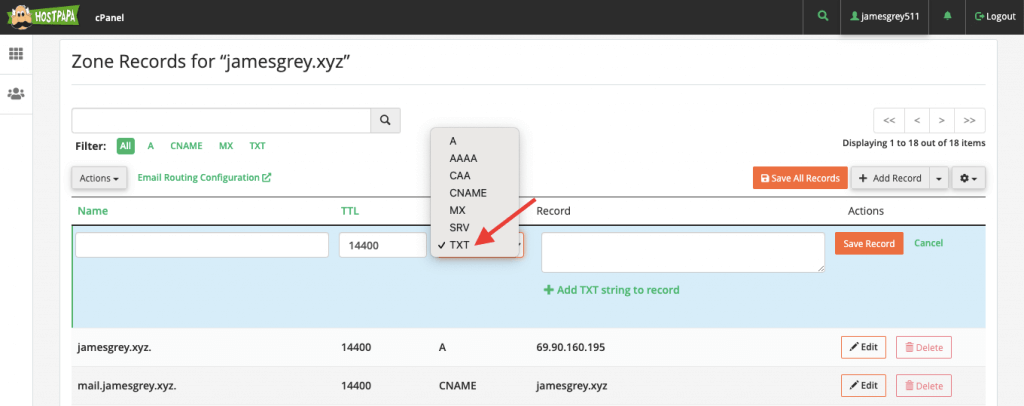Image resolution: width=1024 pixels, height=406 pixels.
Task: Click the new record Name field
Action: click(202, 245)
